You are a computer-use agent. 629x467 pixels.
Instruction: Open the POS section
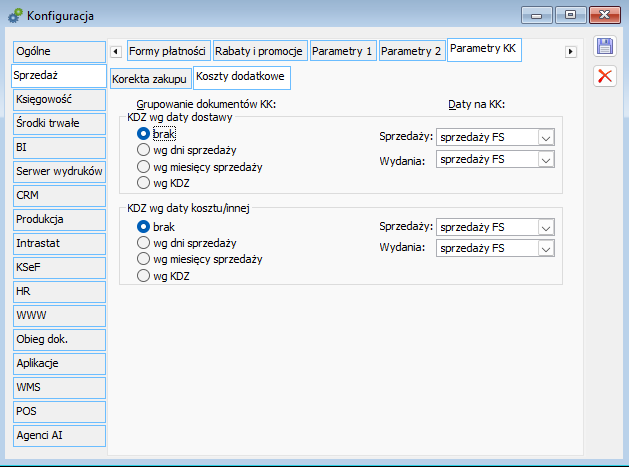pos(59,411)
